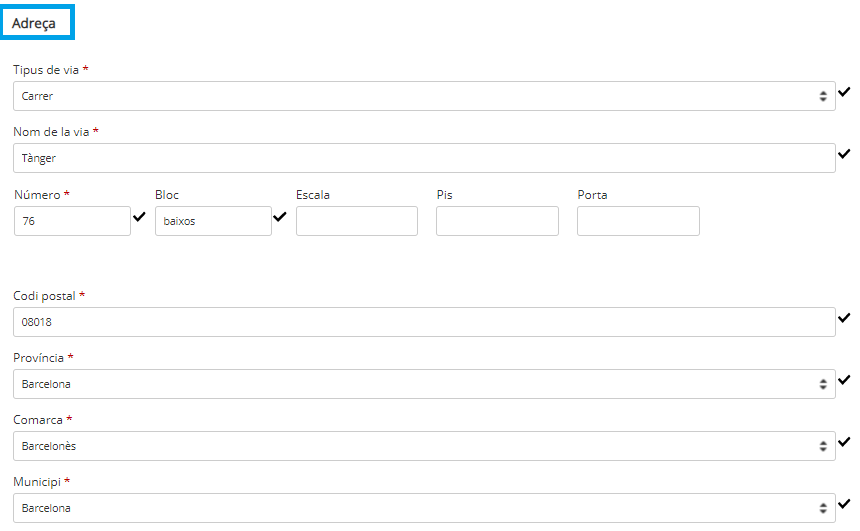Click the empty Pis input field

[x=497, y=221]
